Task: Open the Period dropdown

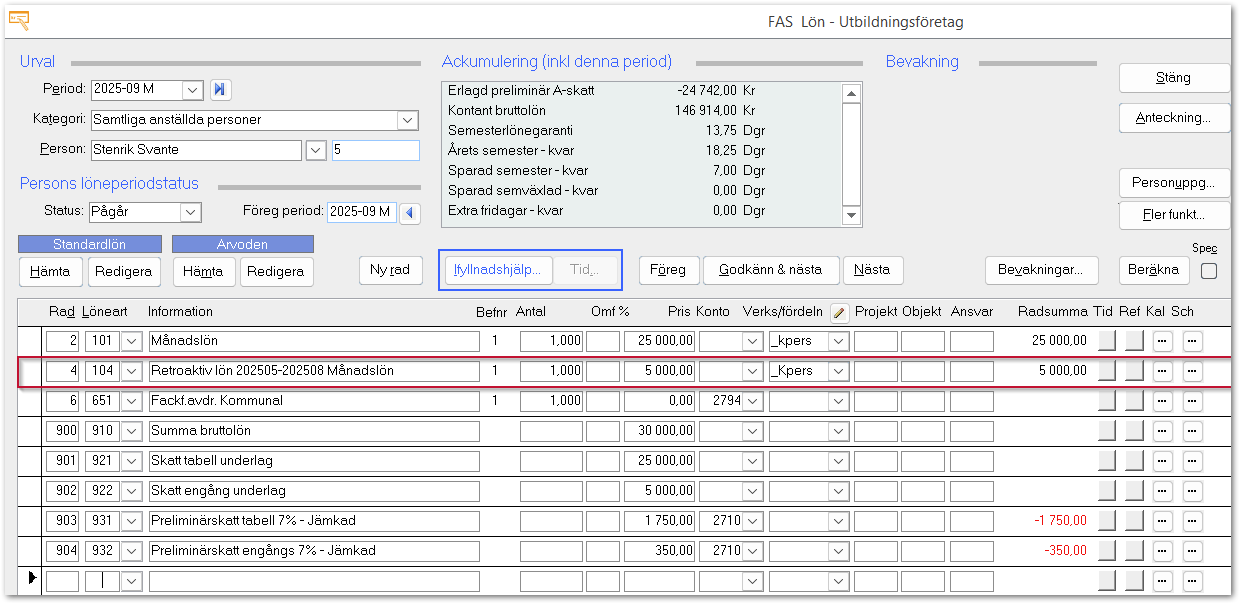Action: click(x=193, y=90)
